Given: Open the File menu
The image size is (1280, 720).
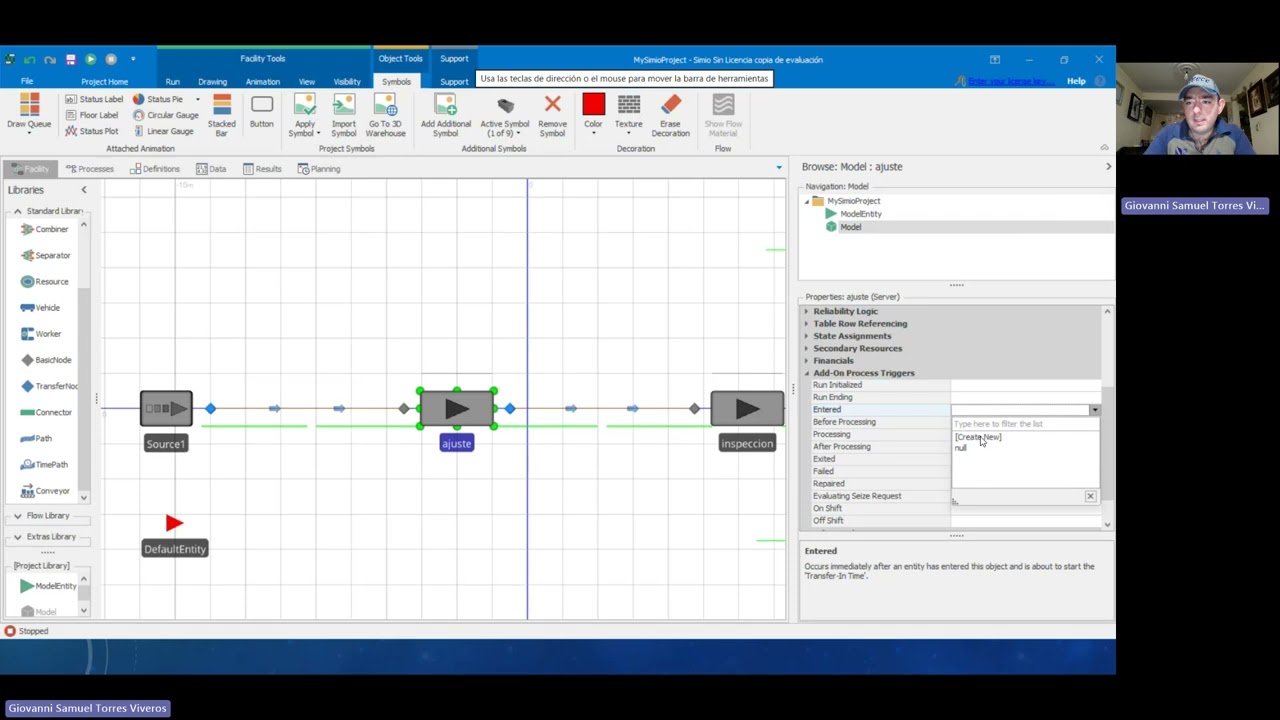Looking at the screenshot, I should tap(27, 81).
